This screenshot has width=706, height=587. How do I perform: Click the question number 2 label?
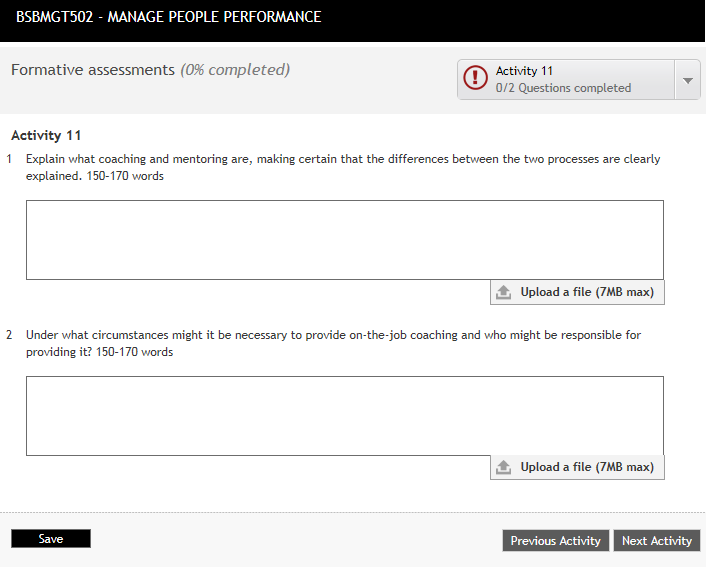coord(10,335)
